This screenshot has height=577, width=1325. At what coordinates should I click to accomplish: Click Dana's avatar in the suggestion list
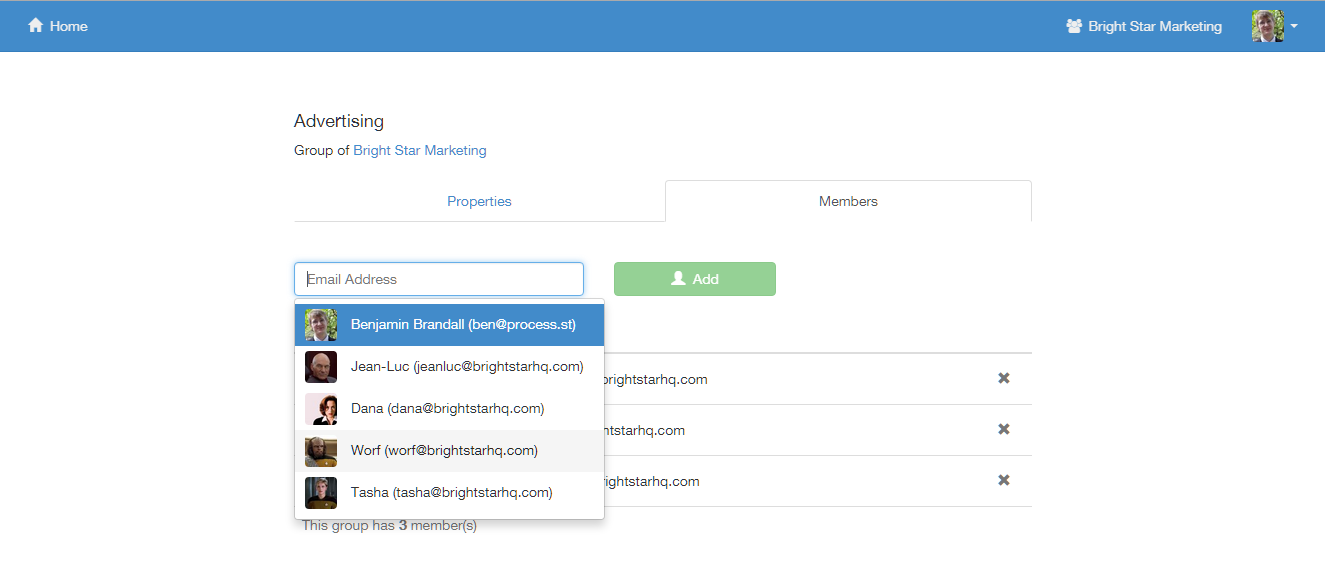321,409
